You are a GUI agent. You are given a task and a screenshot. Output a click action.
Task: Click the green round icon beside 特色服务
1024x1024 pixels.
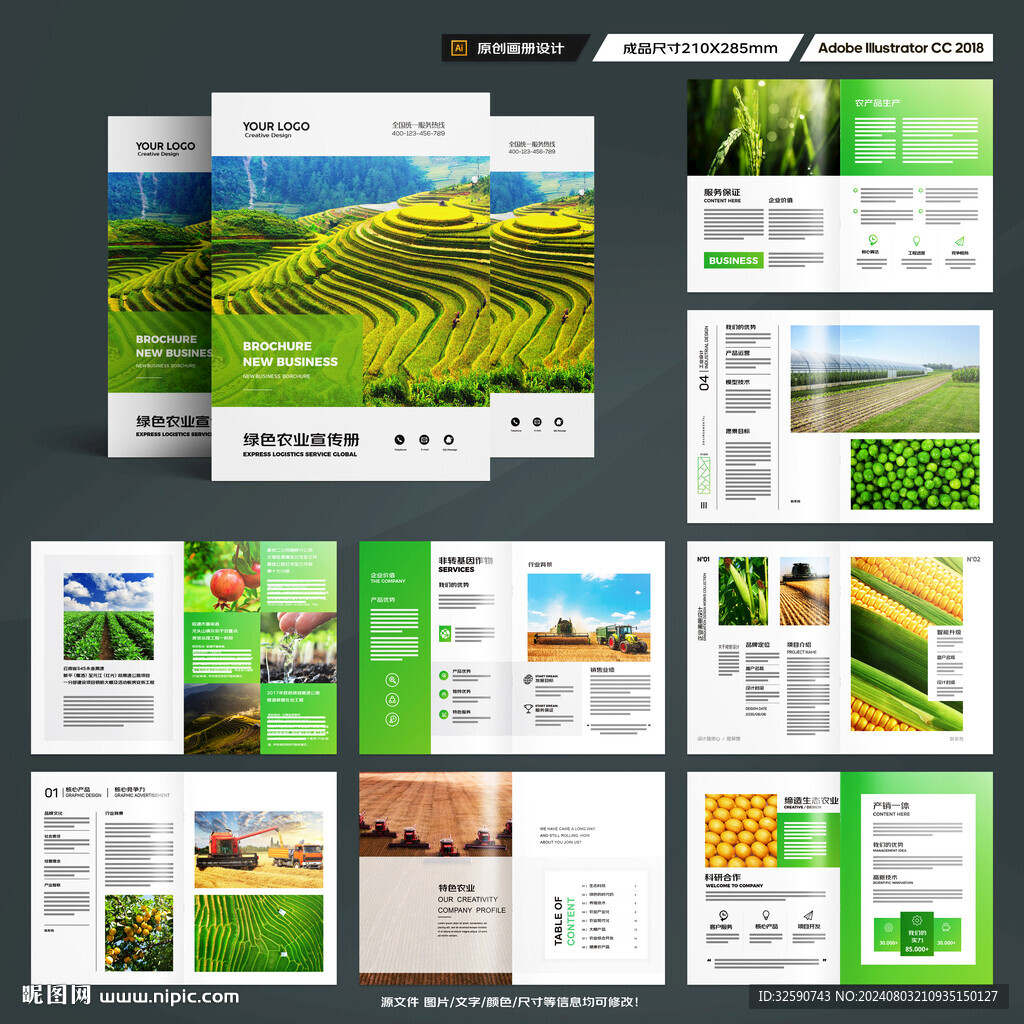click(443, 714)
